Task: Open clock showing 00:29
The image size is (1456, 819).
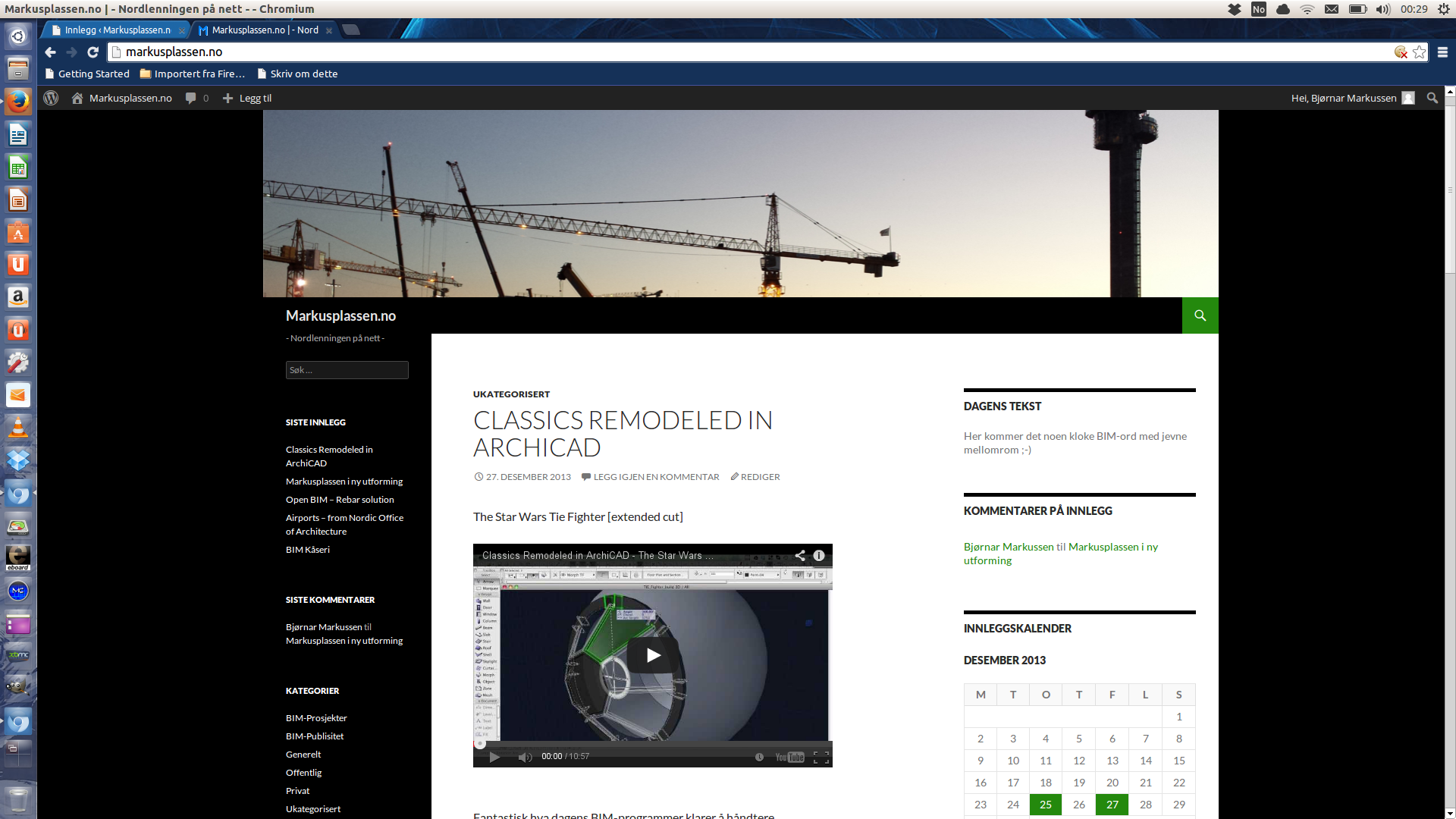Action: point(1414,9)
